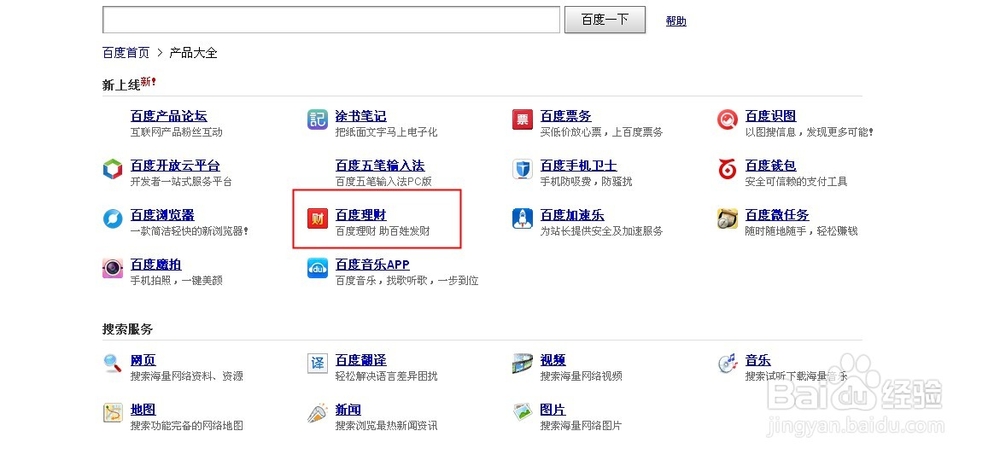Click the text 为站长提供安全及加速服务
The height and width of the screenshot is (460, 1000).
tap(601, 231)
